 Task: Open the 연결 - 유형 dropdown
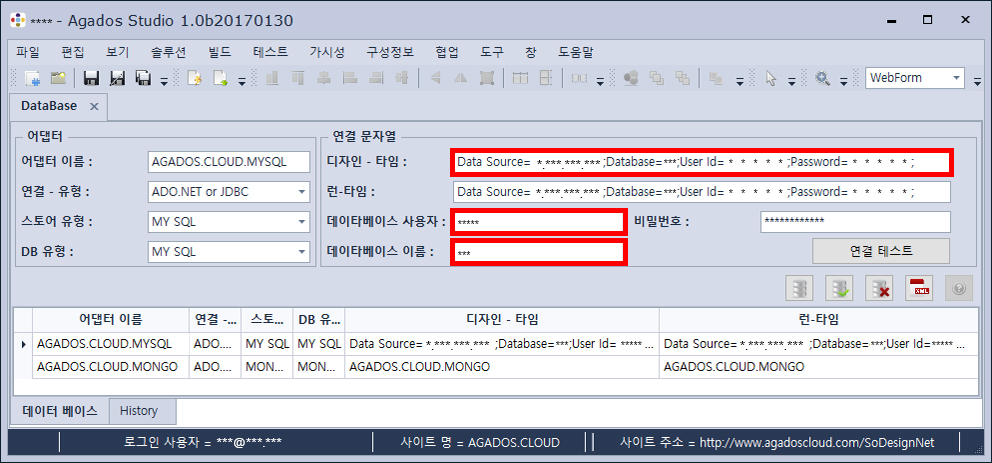coord(301,192)
